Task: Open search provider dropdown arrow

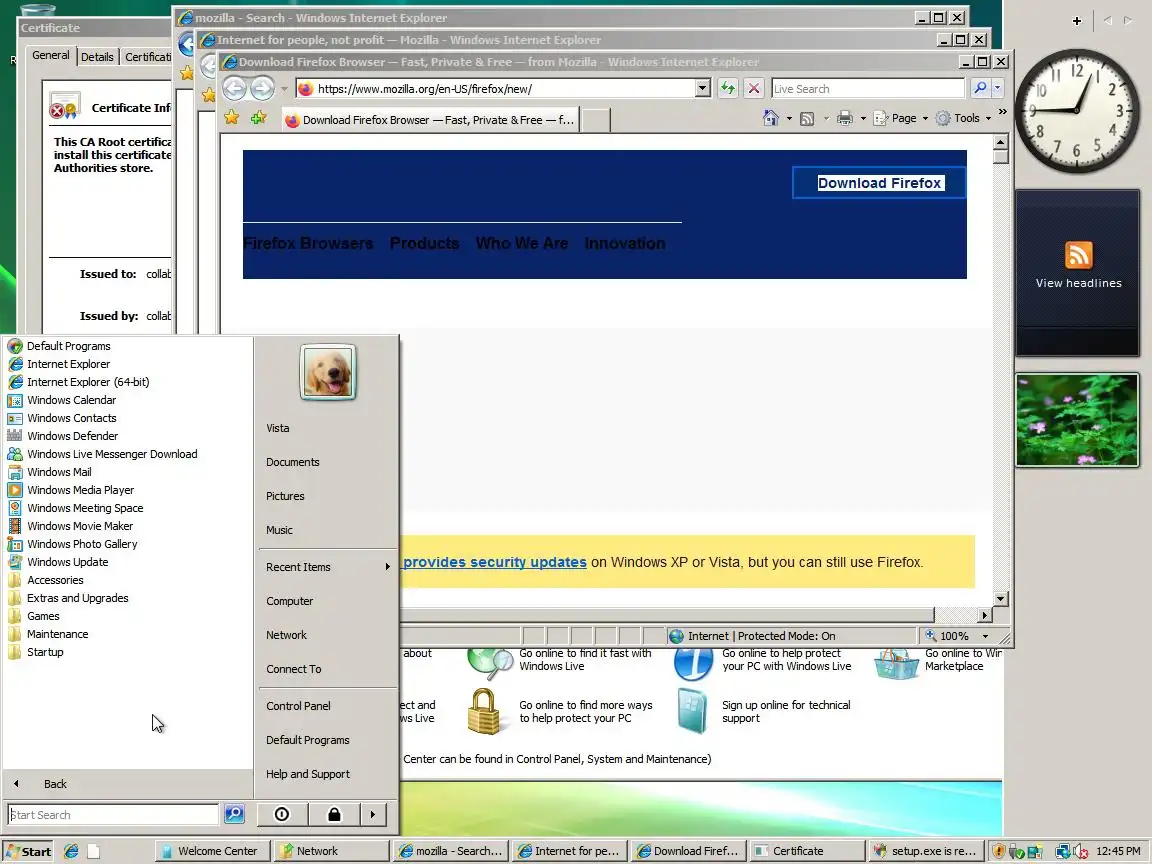Action: pos(997,88)
